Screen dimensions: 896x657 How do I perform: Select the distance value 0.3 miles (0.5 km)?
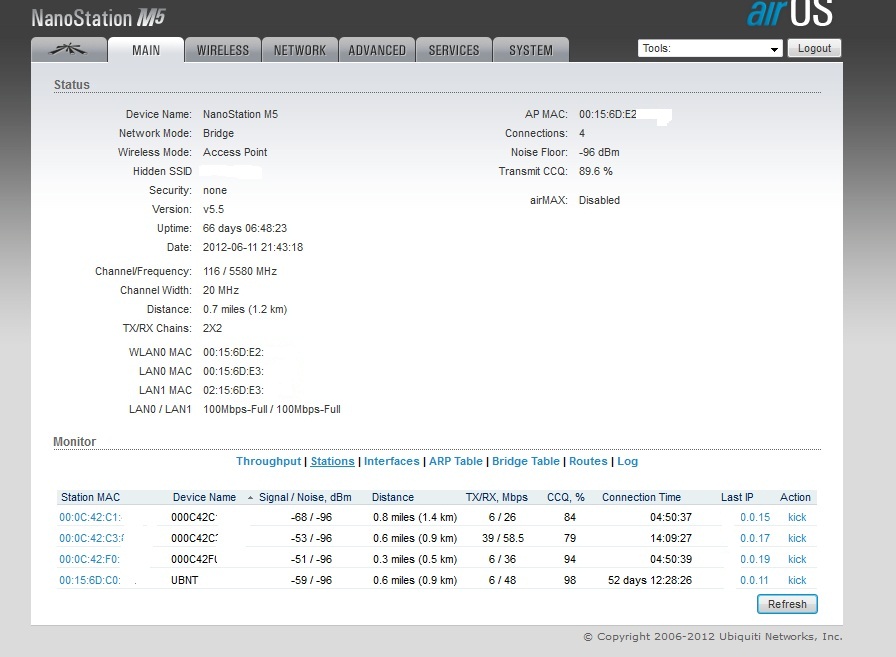415,559
